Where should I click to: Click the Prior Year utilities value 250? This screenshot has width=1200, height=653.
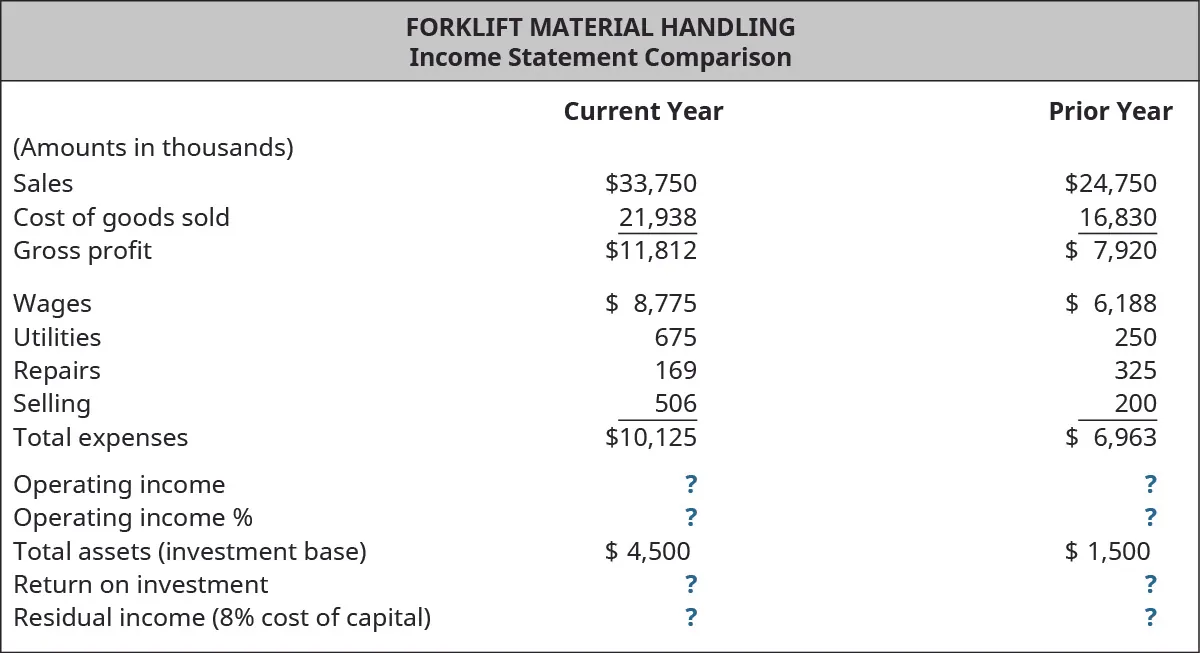pyautogui.click(x=1135, y=337)
